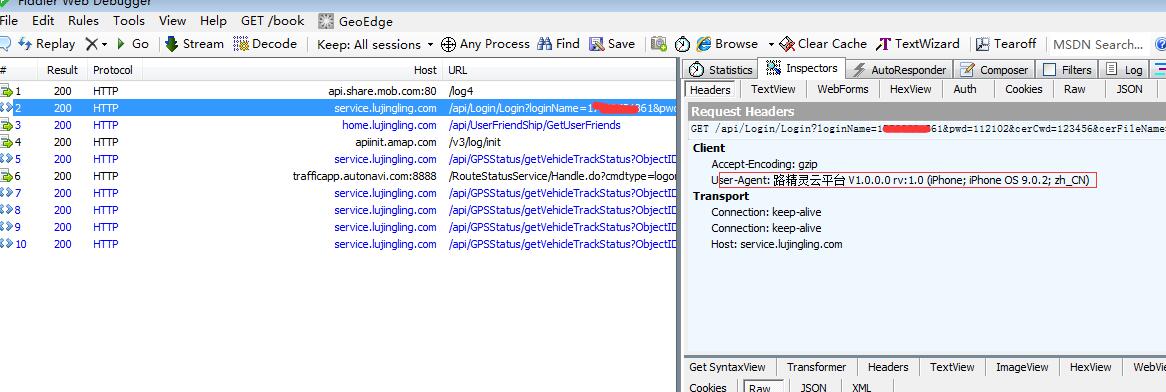Image resolution: width=1166 pixels, height=392 pixels.
Task: Select session 6 trafficapp.autonavi.com row icon
Action: coord(7,176)
